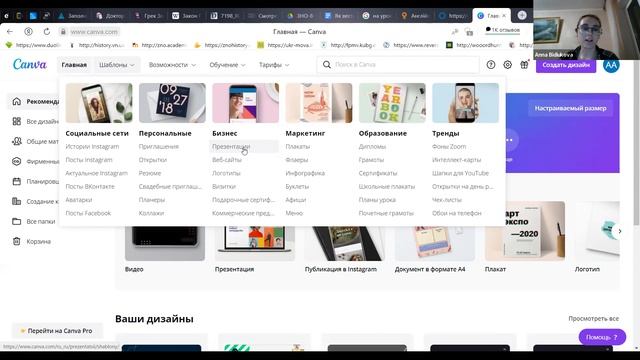The width and height of the screenshot is (640, 360).
Task: Open a new browser tab with plus icon
Action: pos(522,15)
